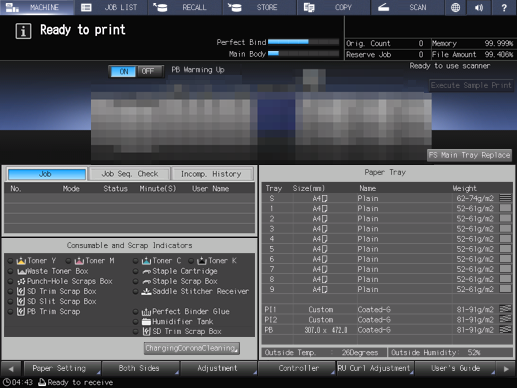Click the Punch-Hole Scraps Box icon
The height and width of the screenshot is (388, 517).
21,281
